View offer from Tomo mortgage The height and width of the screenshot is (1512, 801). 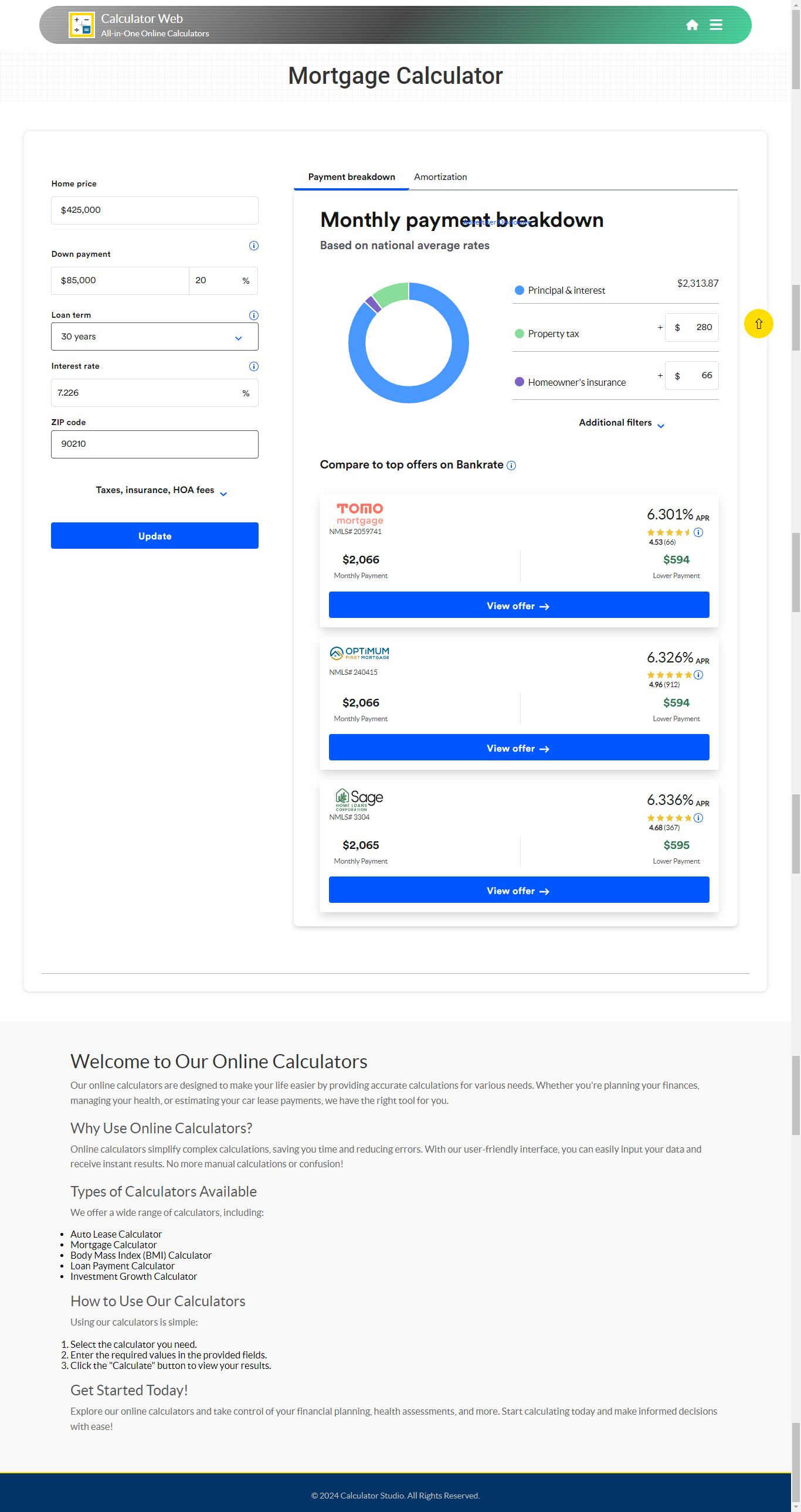coord(518,604)
